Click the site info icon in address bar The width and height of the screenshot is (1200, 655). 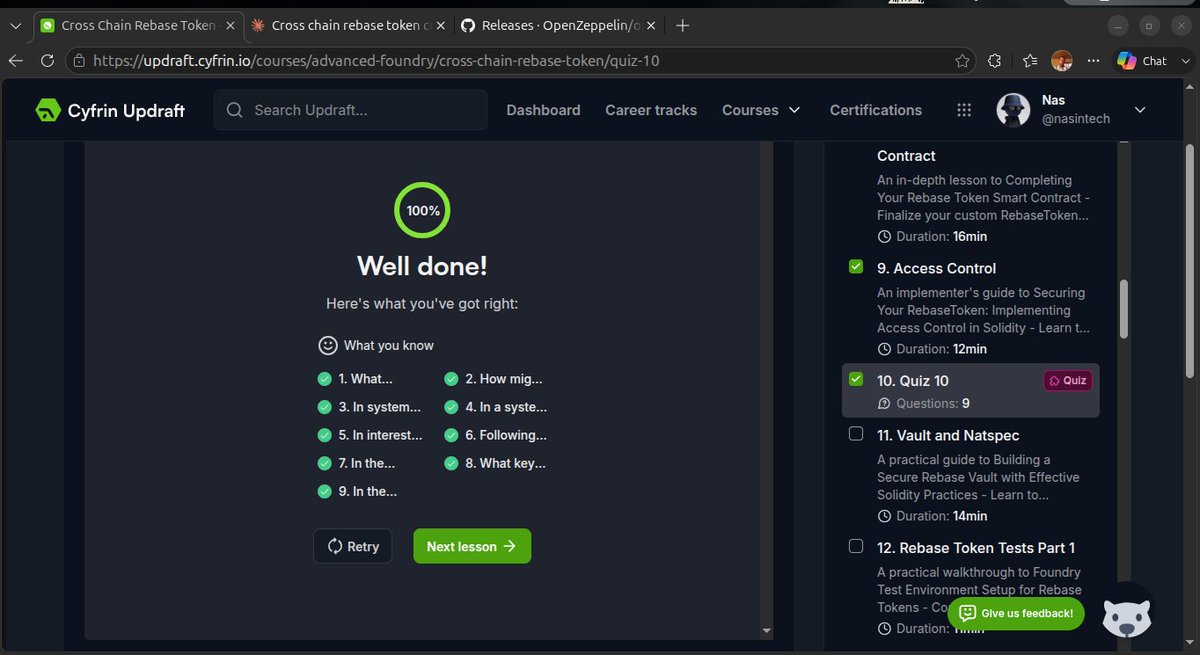[79, 61]
